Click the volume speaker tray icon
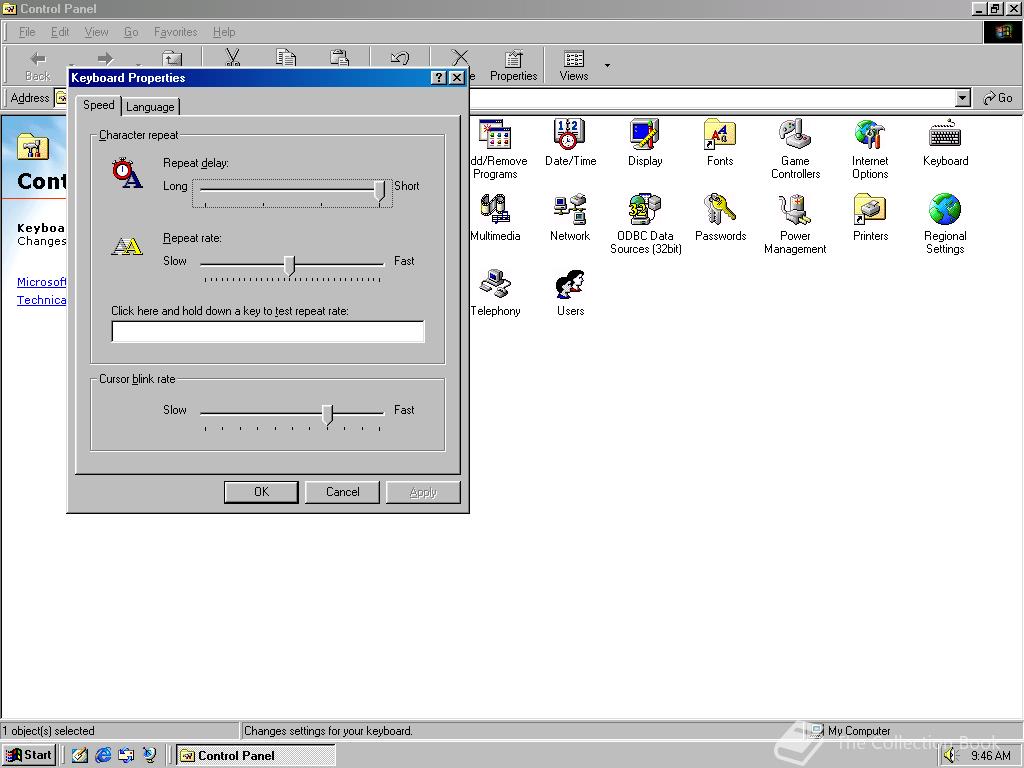The width and height of the screenshot is (1024, 768). coord(950,756)
